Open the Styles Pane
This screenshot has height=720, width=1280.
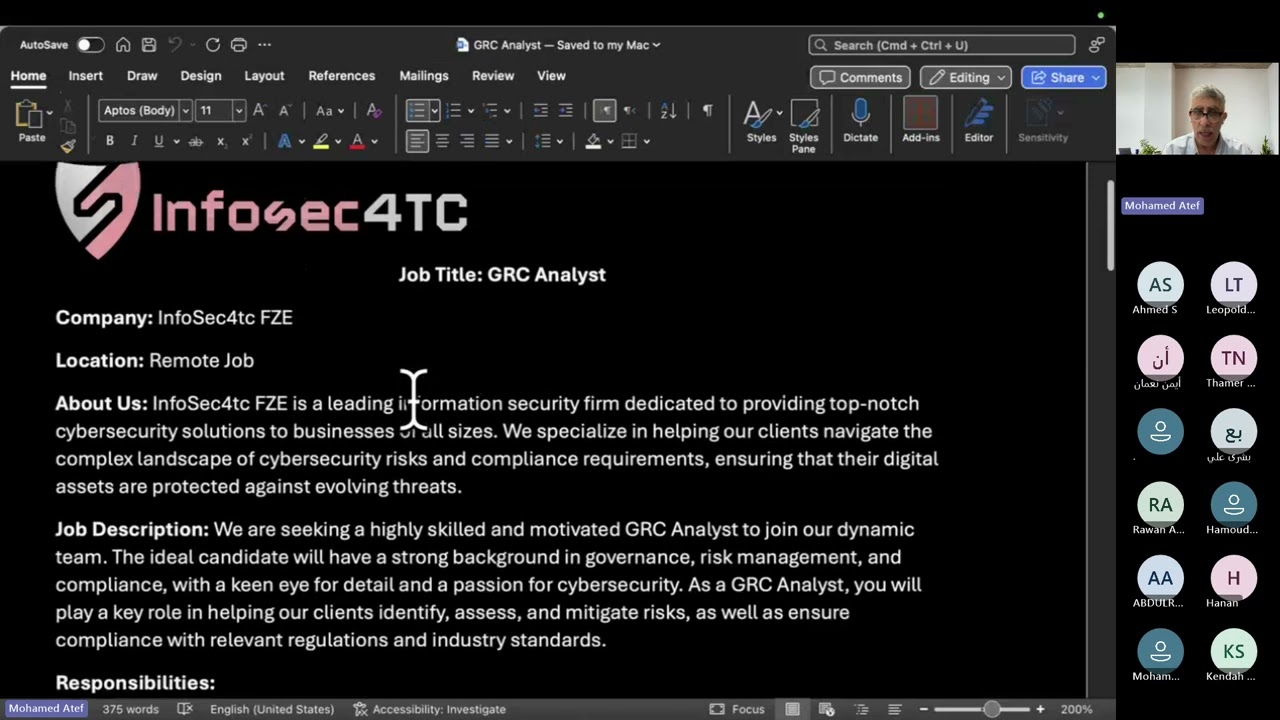pyautogui.click(x=804, y=126)
